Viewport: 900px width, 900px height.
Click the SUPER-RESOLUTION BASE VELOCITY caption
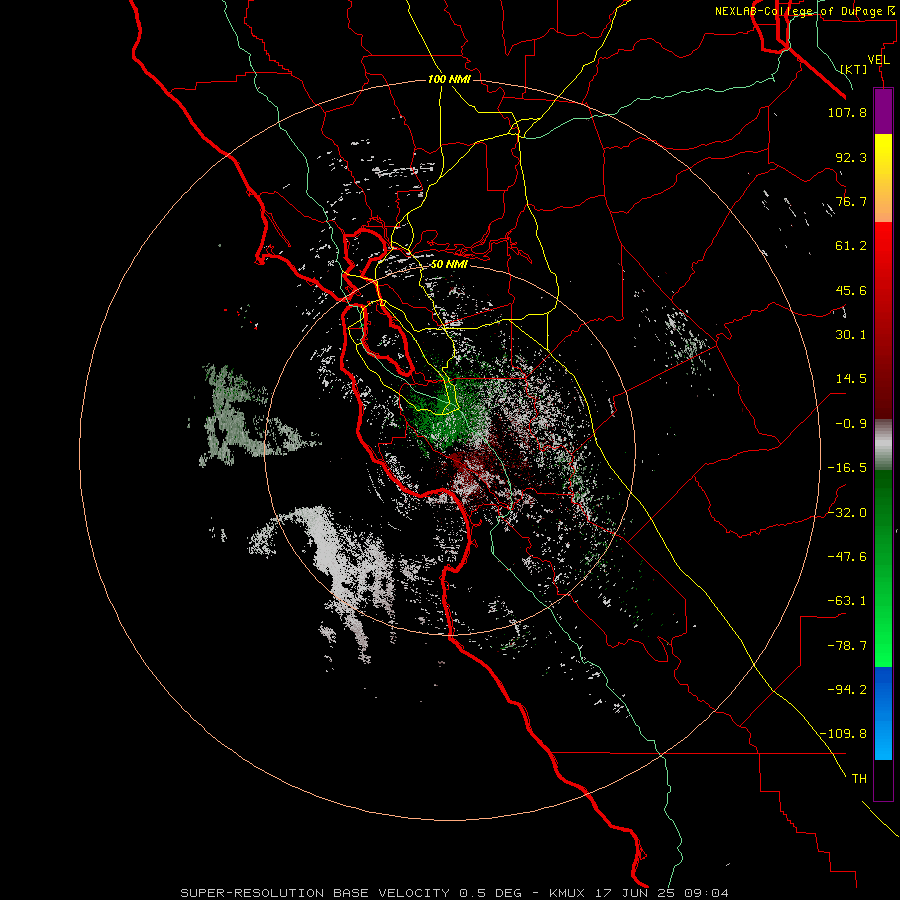click(x=315, y=893)
